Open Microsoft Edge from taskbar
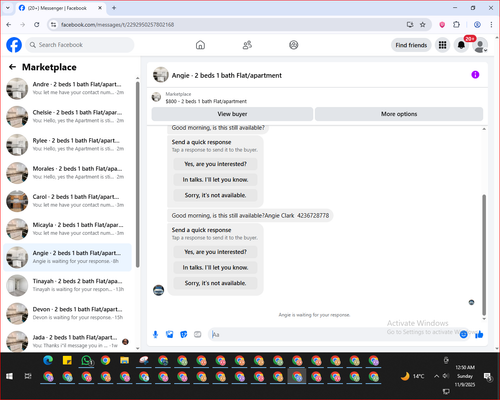The image size is (500, 400). click(48, 360)
